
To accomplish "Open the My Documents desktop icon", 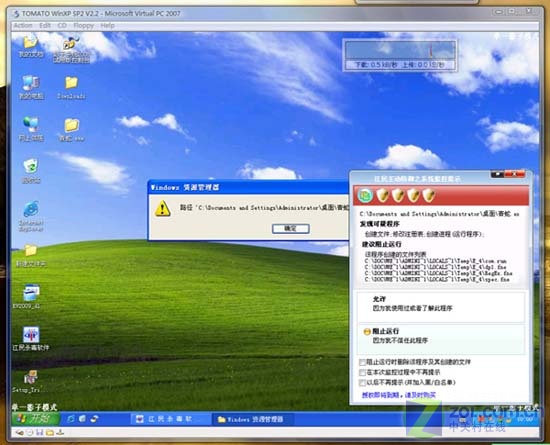I will [31, 46].
